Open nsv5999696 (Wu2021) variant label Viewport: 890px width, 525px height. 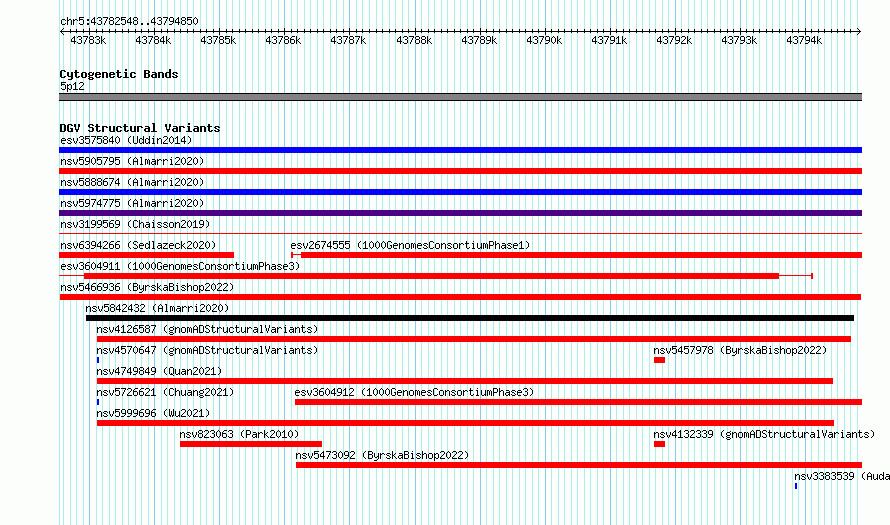(x=153, y=413)
